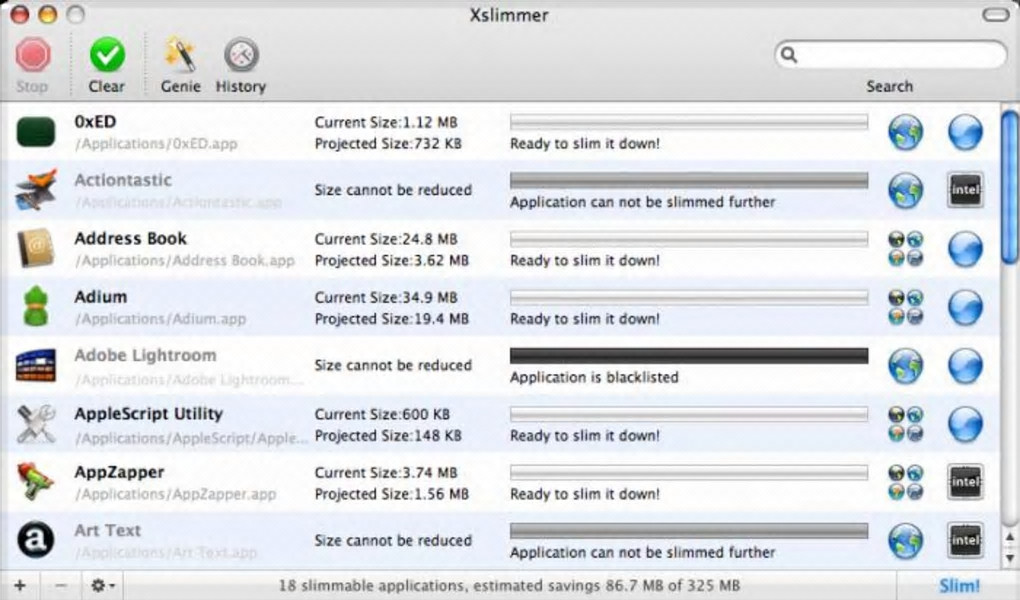The image size is (1020, 600).
Task: Click the Projected Size:19.4 MB text
Action: 392,319
